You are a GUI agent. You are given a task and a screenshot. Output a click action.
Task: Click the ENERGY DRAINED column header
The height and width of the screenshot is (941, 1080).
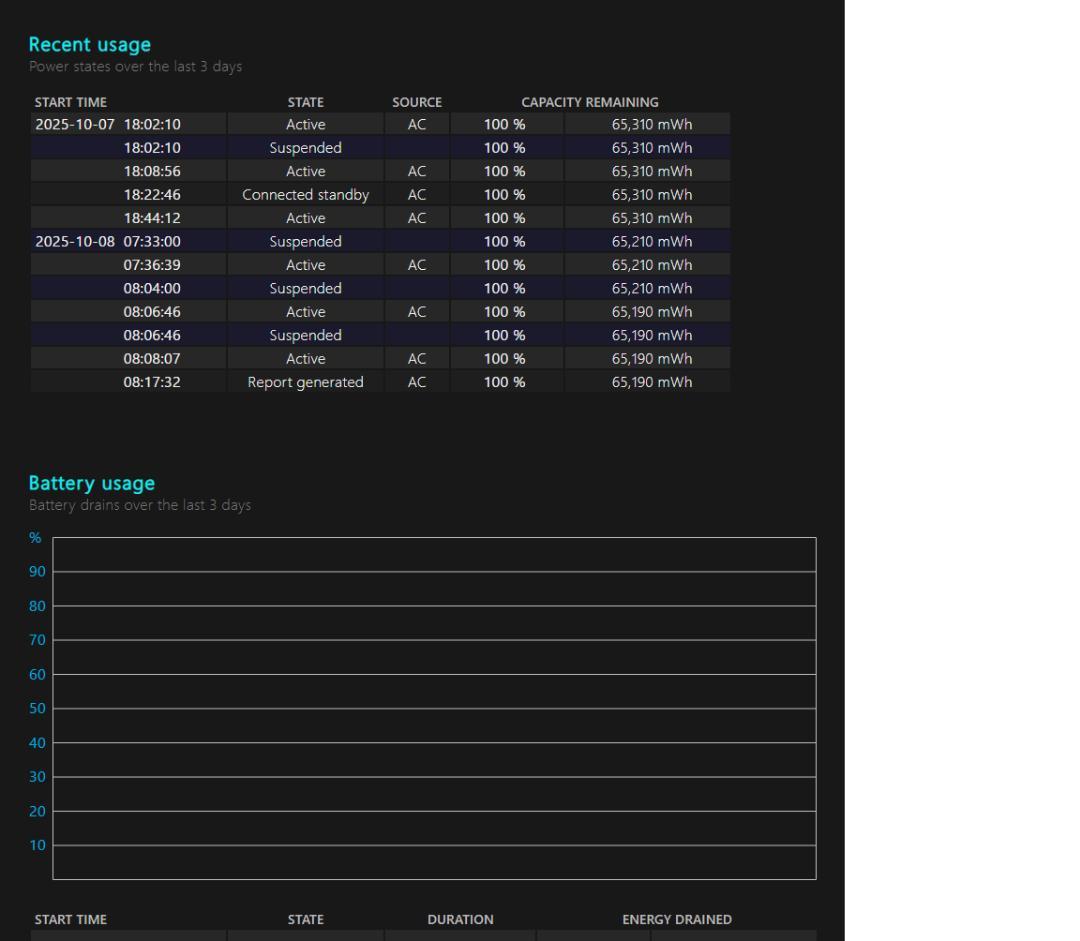[677, 920]
